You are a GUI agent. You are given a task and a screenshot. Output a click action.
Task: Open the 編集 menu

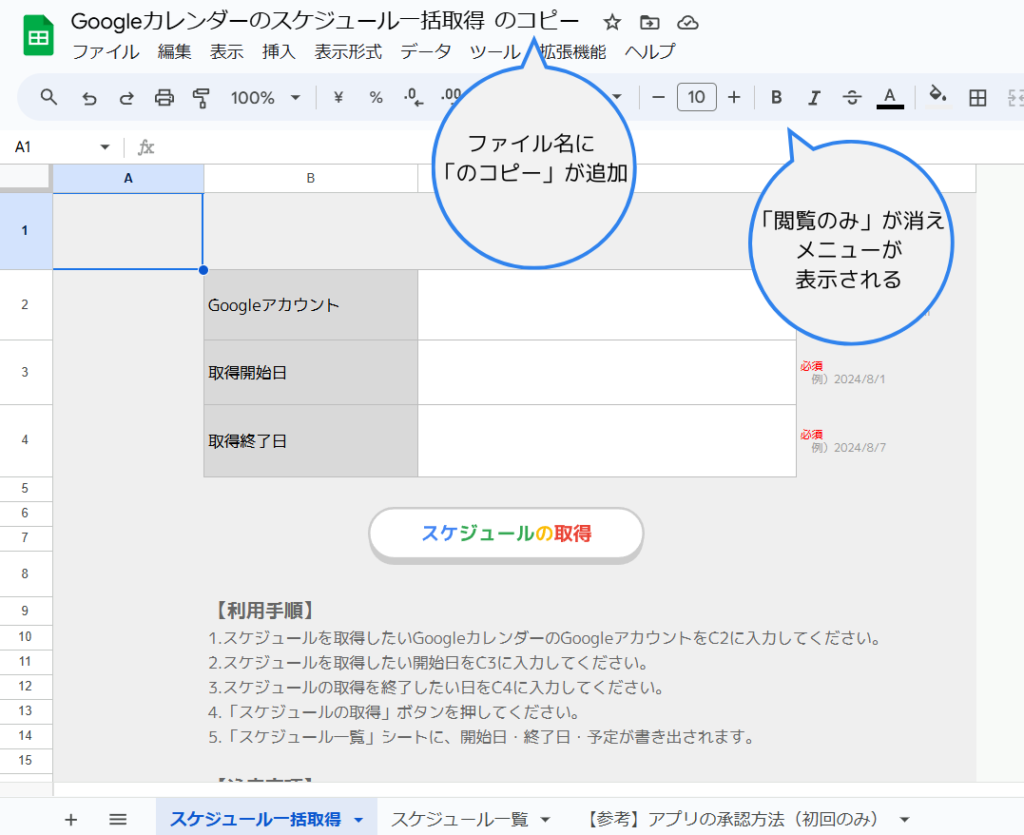[x=174, y=52]
